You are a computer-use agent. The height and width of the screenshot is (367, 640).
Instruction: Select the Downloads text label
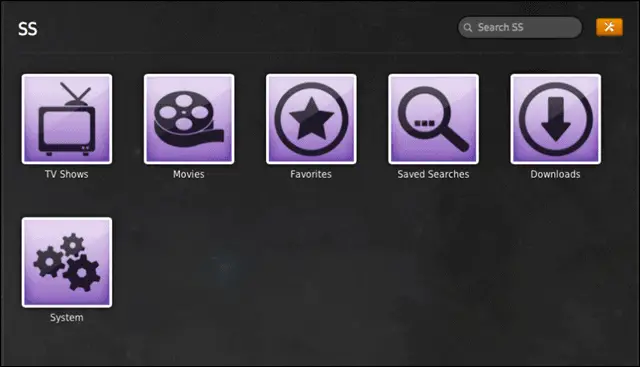(556, 174)
